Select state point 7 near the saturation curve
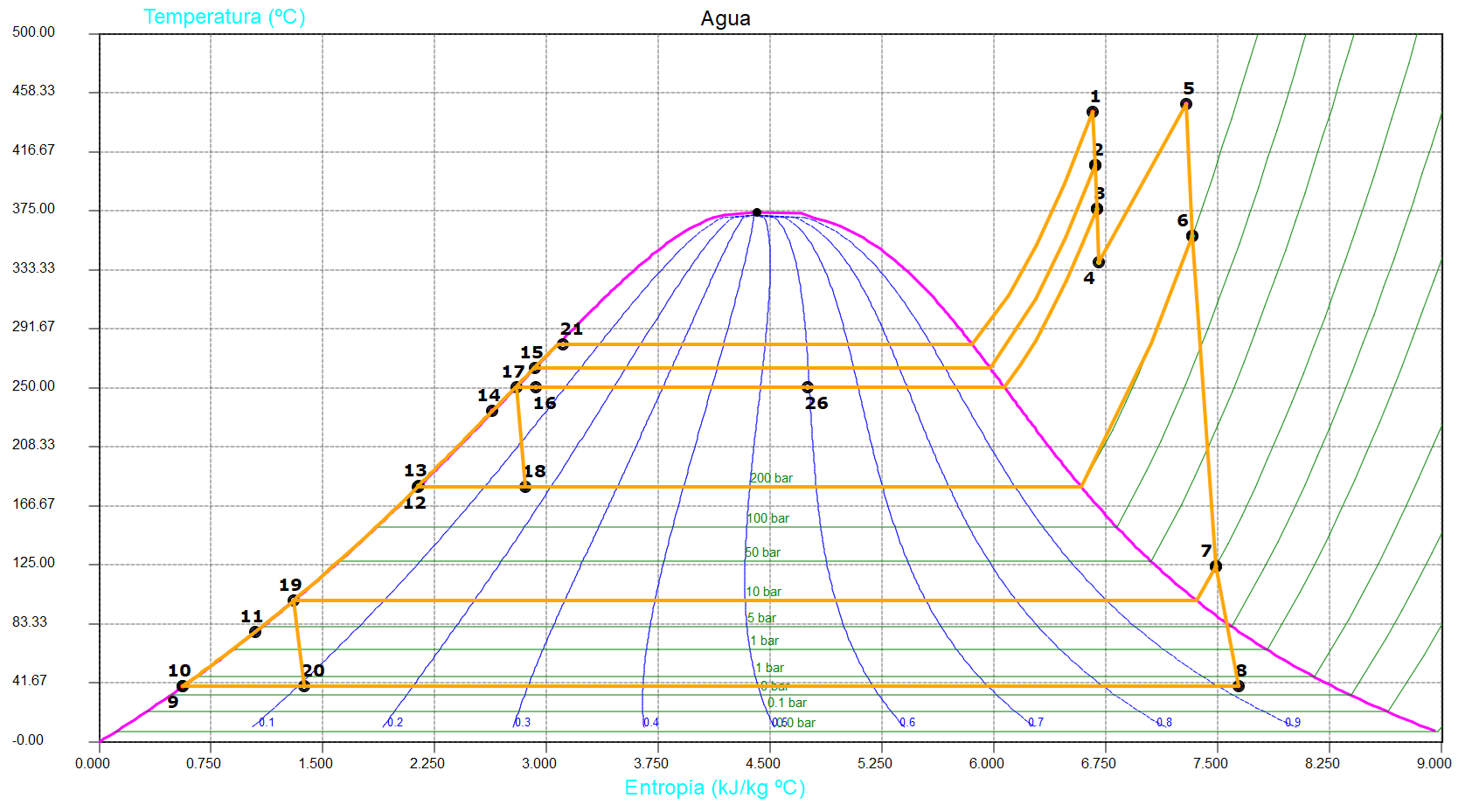Viewport: 1458px width, 812px height. coord(1215,566)
